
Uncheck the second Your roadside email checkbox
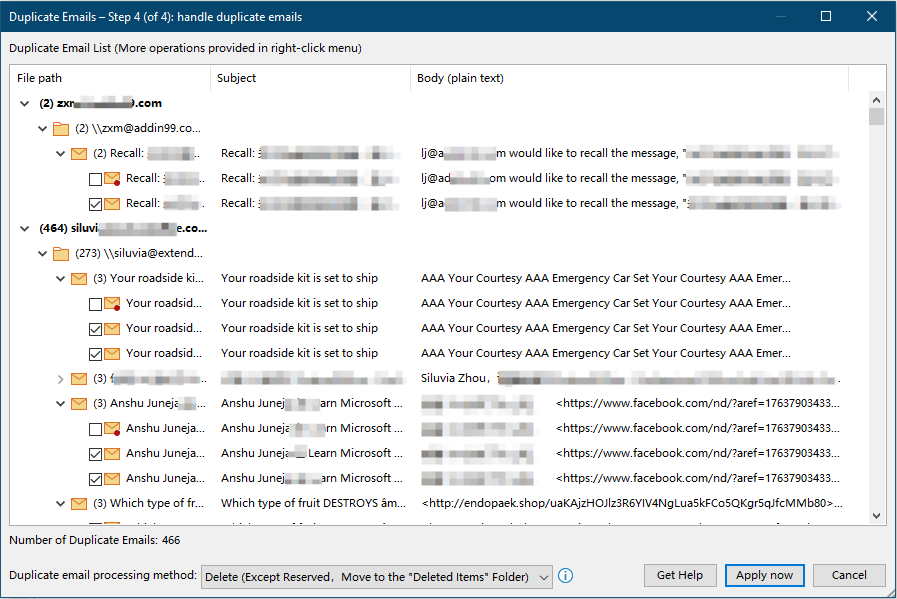click(95, 329)
